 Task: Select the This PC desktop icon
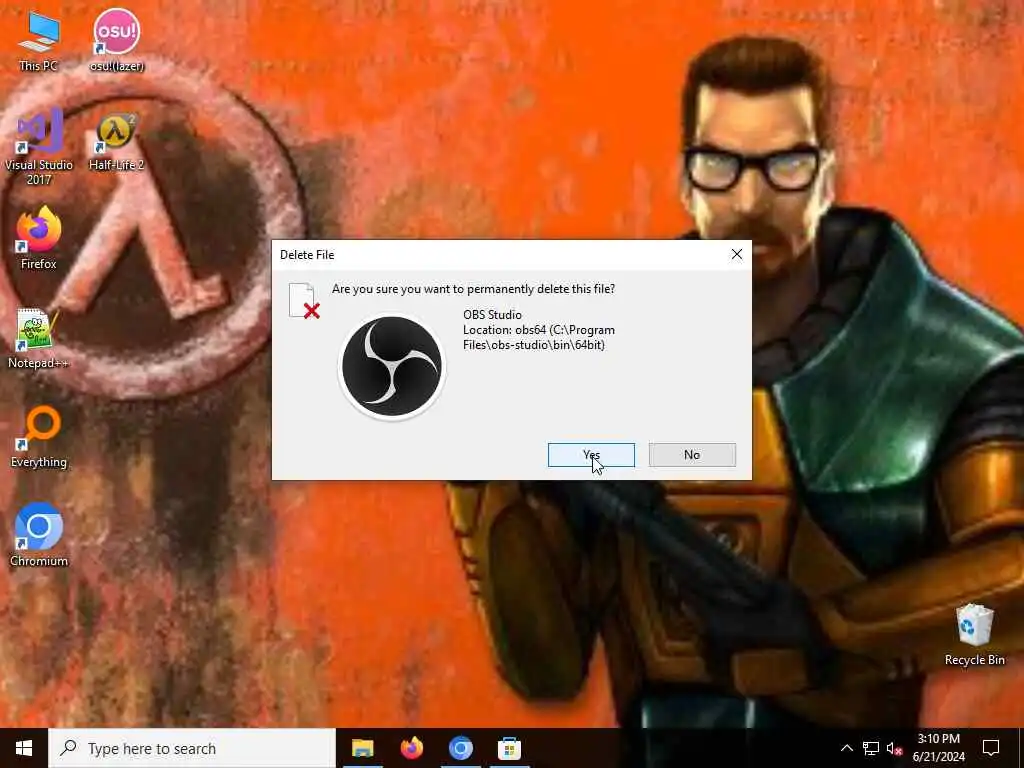[x=39, y=40]
